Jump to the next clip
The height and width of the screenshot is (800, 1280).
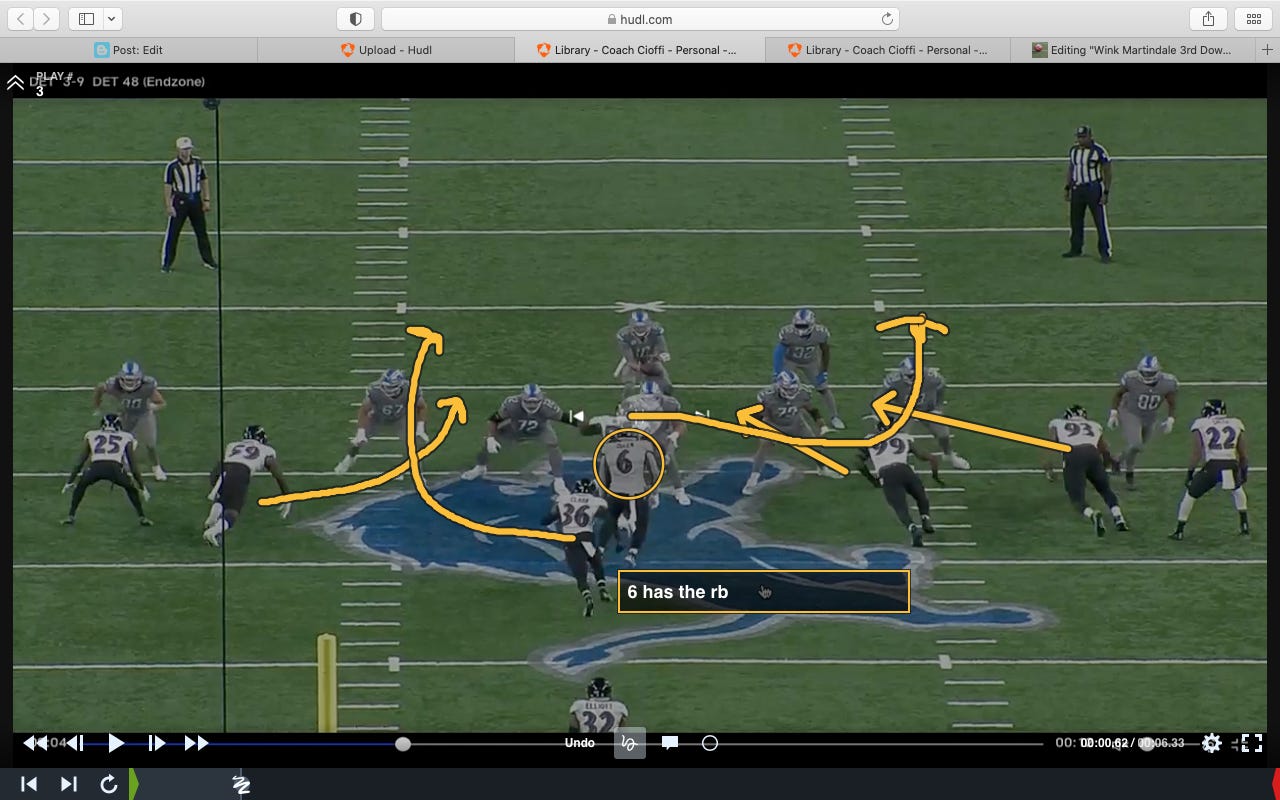pyautogui.click(x=69, y=784)
